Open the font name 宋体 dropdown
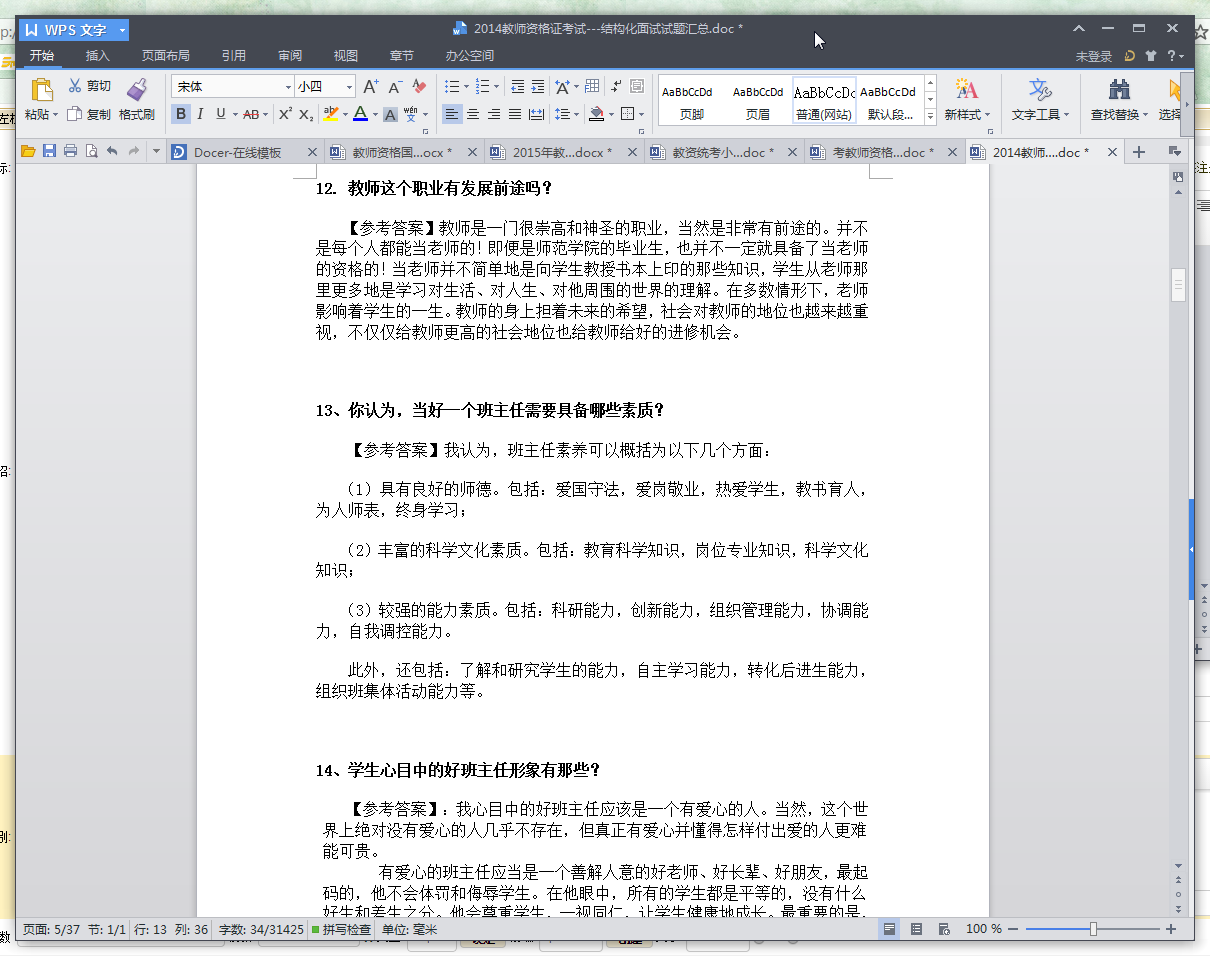The height and width of the screenshot is (956, 1210). [x=289, y=87]
